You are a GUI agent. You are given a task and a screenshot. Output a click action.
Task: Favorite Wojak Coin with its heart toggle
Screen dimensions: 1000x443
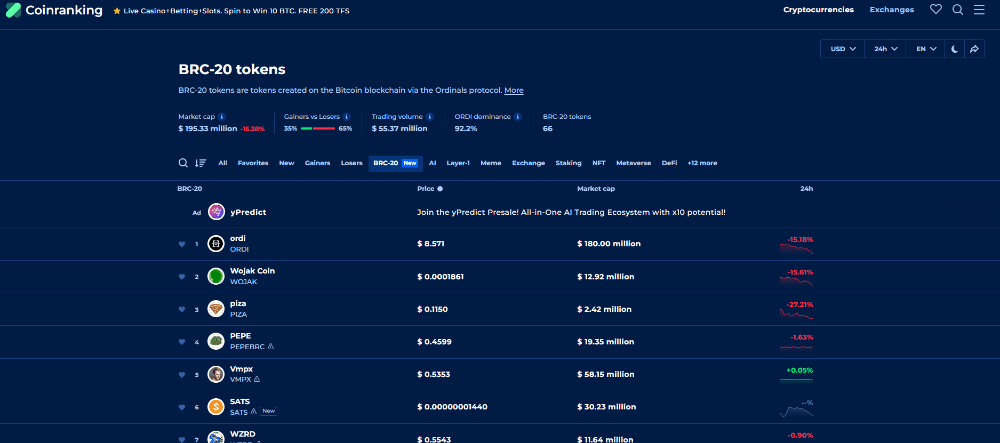coord(182,277)
